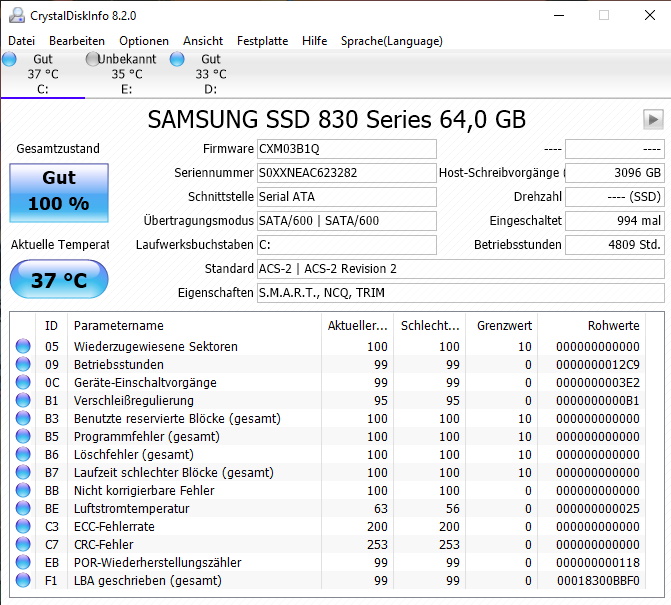Click the blue status orb for drive C:
This screenshot has width=671, height=605.
9,59
